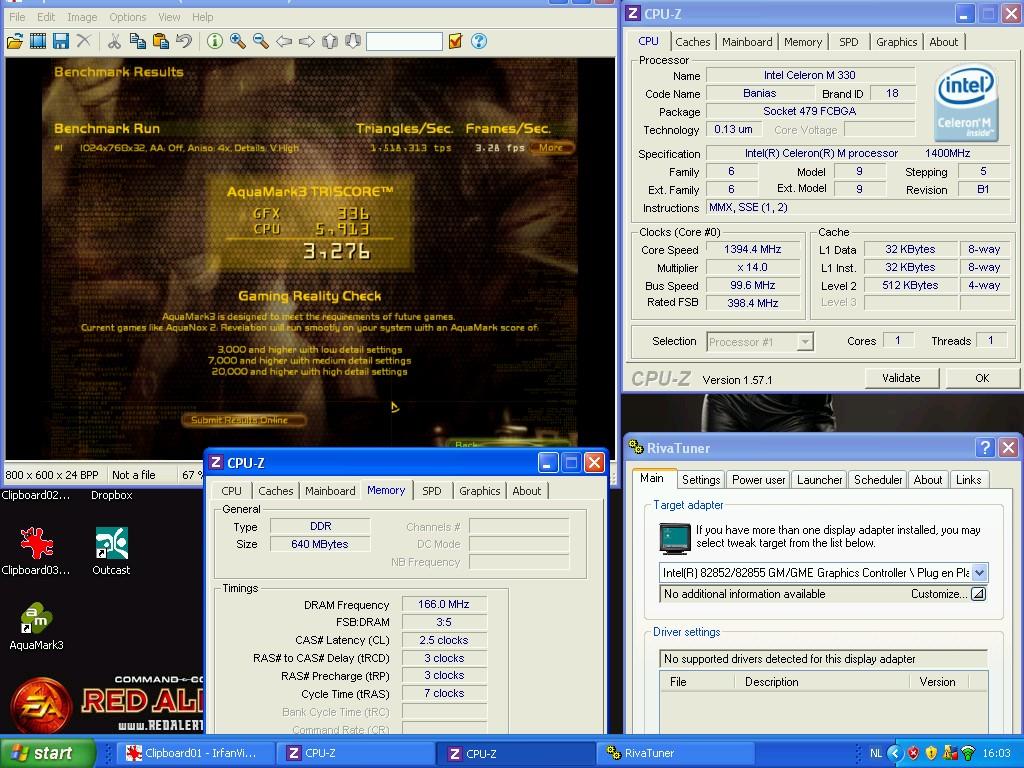Viewport: 1024px width, 768px height.
Task: Open the Edit menu in IrfanView
Action: pyautogui.click(x=46, y=17)
